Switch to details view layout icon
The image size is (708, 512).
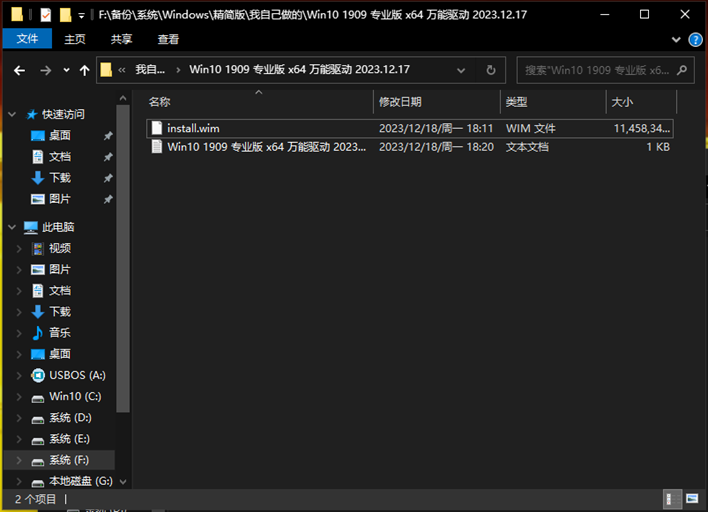[x=671, y=498]
